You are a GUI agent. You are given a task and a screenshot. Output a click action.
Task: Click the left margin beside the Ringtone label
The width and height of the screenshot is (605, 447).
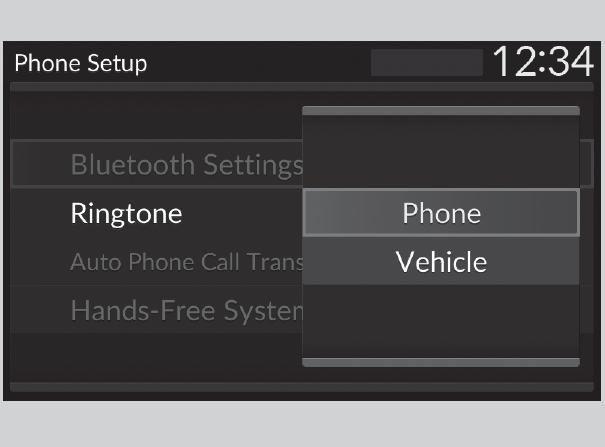click(x=38, y=213)
